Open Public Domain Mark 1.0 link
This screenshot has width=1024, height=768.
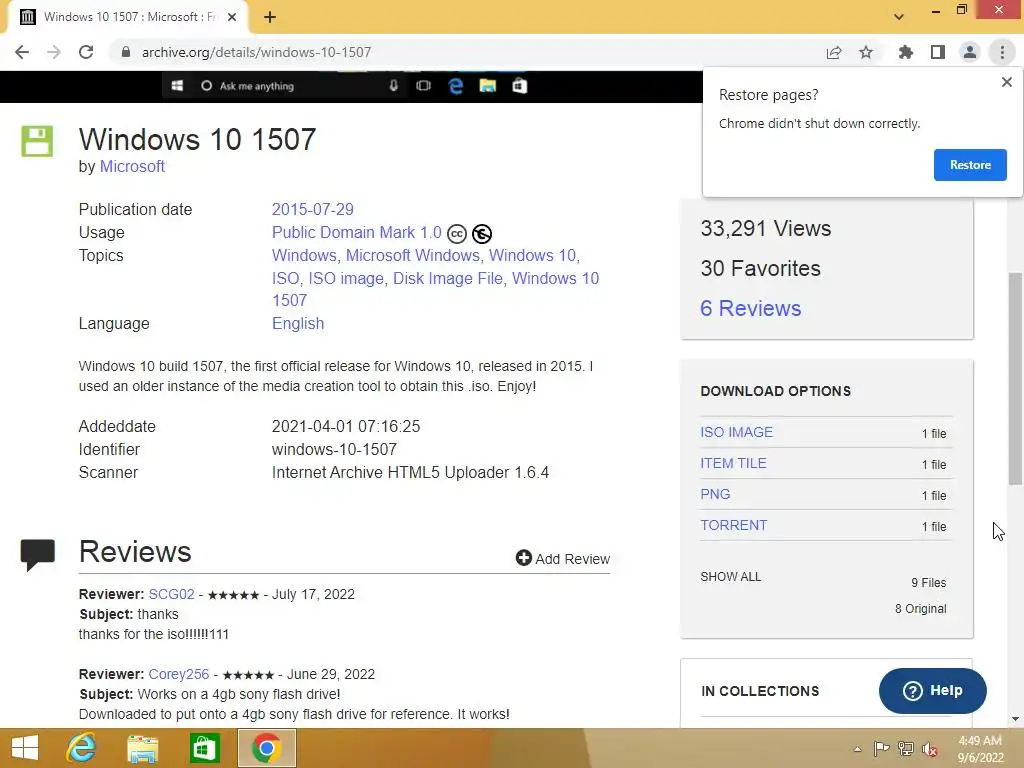(x=357, y=232)
